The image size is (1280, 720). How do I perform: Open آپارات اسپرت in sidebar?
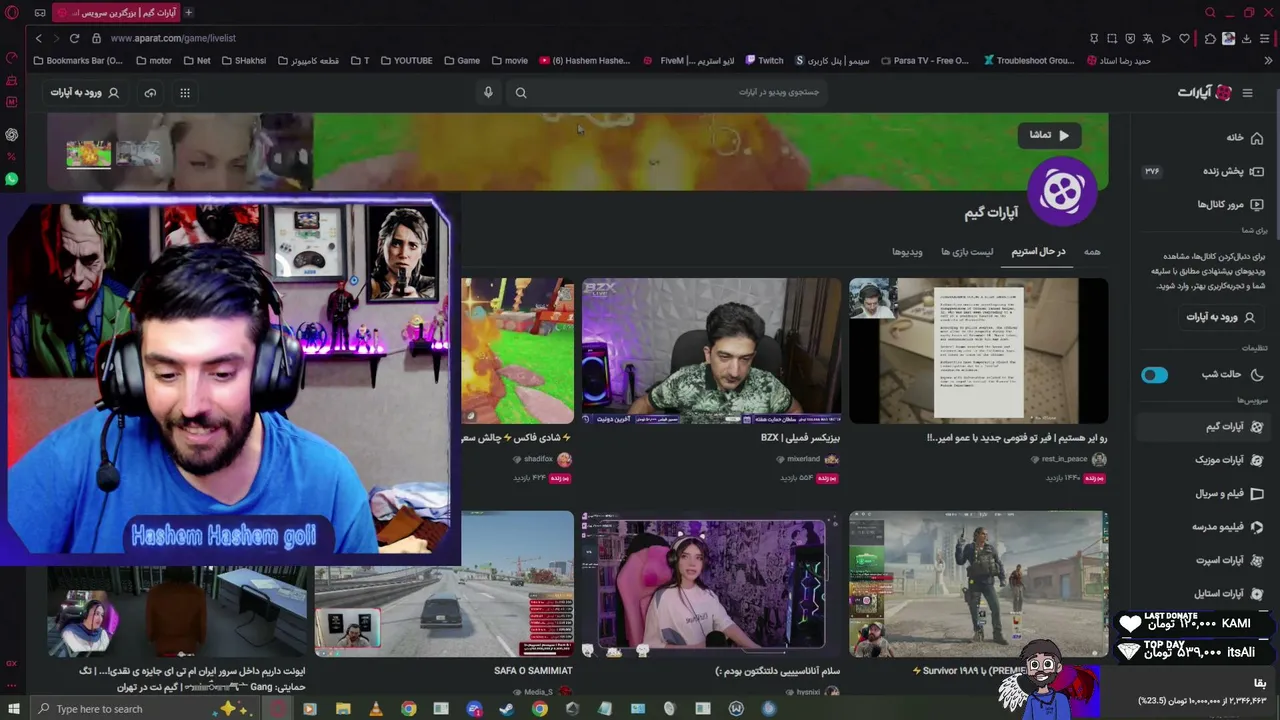1204,560
